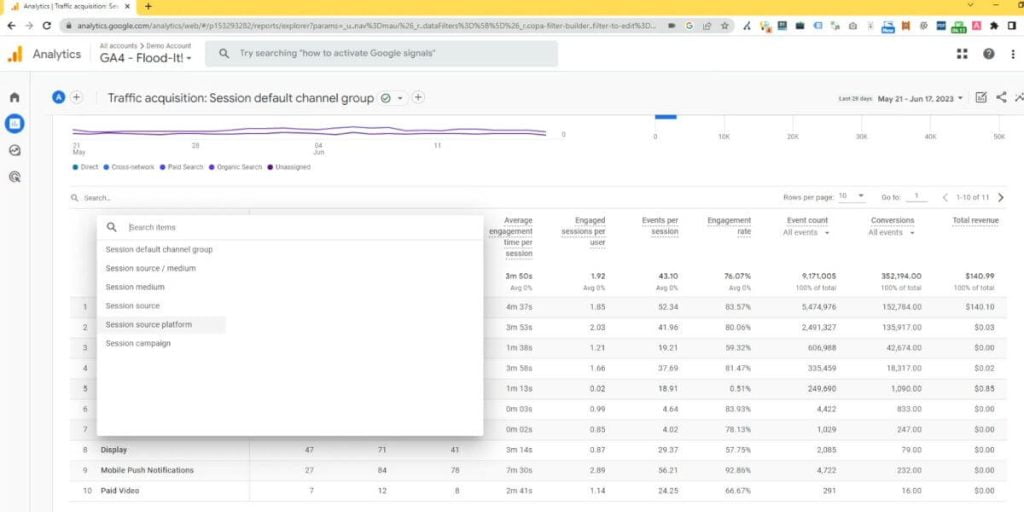Open the date range dropdown
This screenshot has width=1024, height=512.
tap(920, 98)
